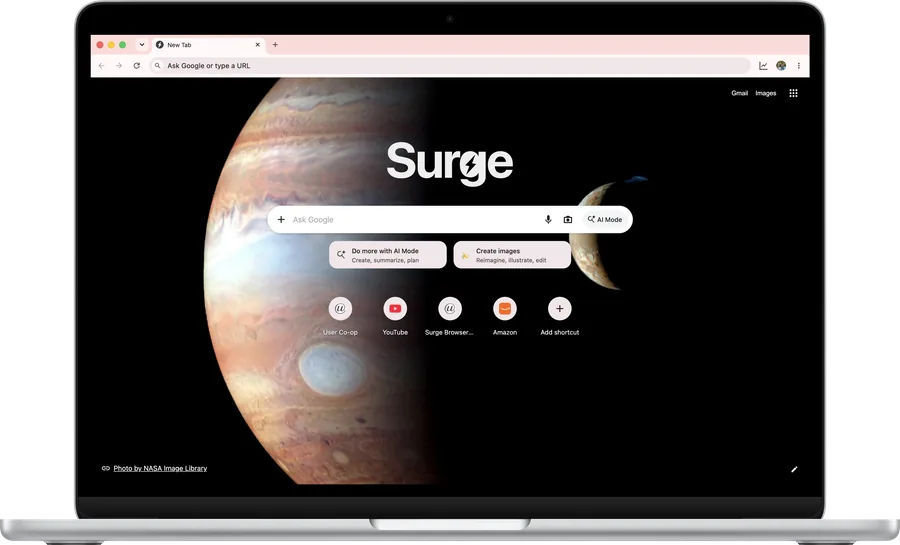Go back with the back arrow
The width and height of the screenshot is (900, 545).
102,66
